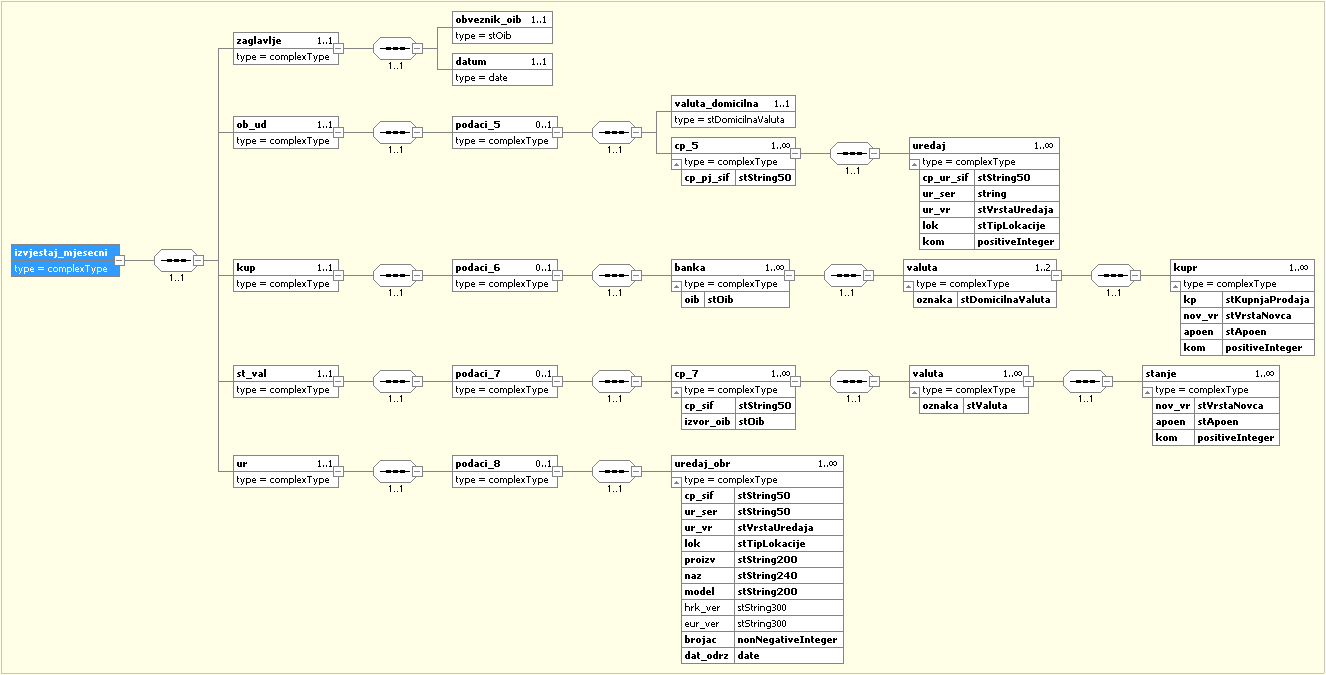Image resolution: width=1326 pixels, height=675 pixels.
Task: Collapse the izvjestaj_mjesecni root node
Action: click(x=119, y=261)
